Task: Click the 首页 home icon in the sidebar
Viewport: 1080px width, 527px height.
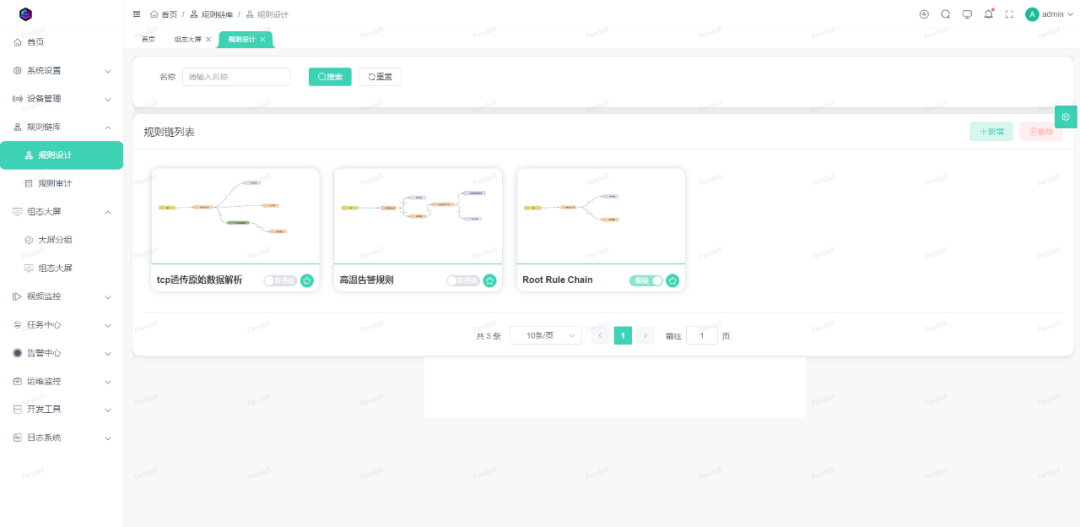Action: click(x=18, y=42)
